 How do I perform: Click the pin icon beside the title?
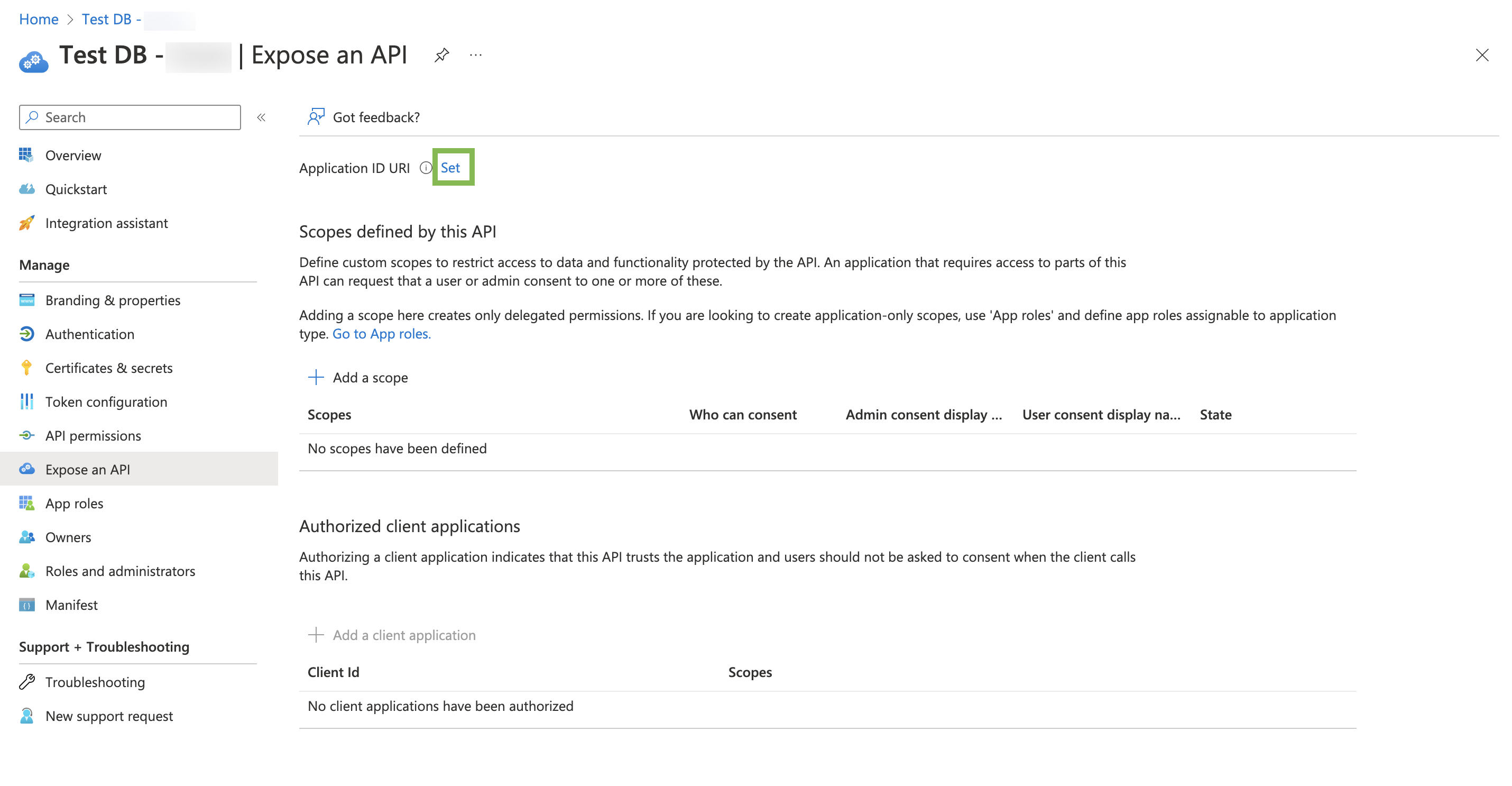[x=441, y=55]
